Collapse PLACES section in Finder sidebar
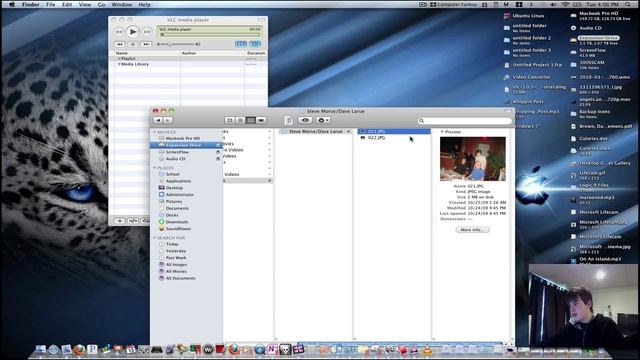Screen dimensions: 640x360 (155, 168)
